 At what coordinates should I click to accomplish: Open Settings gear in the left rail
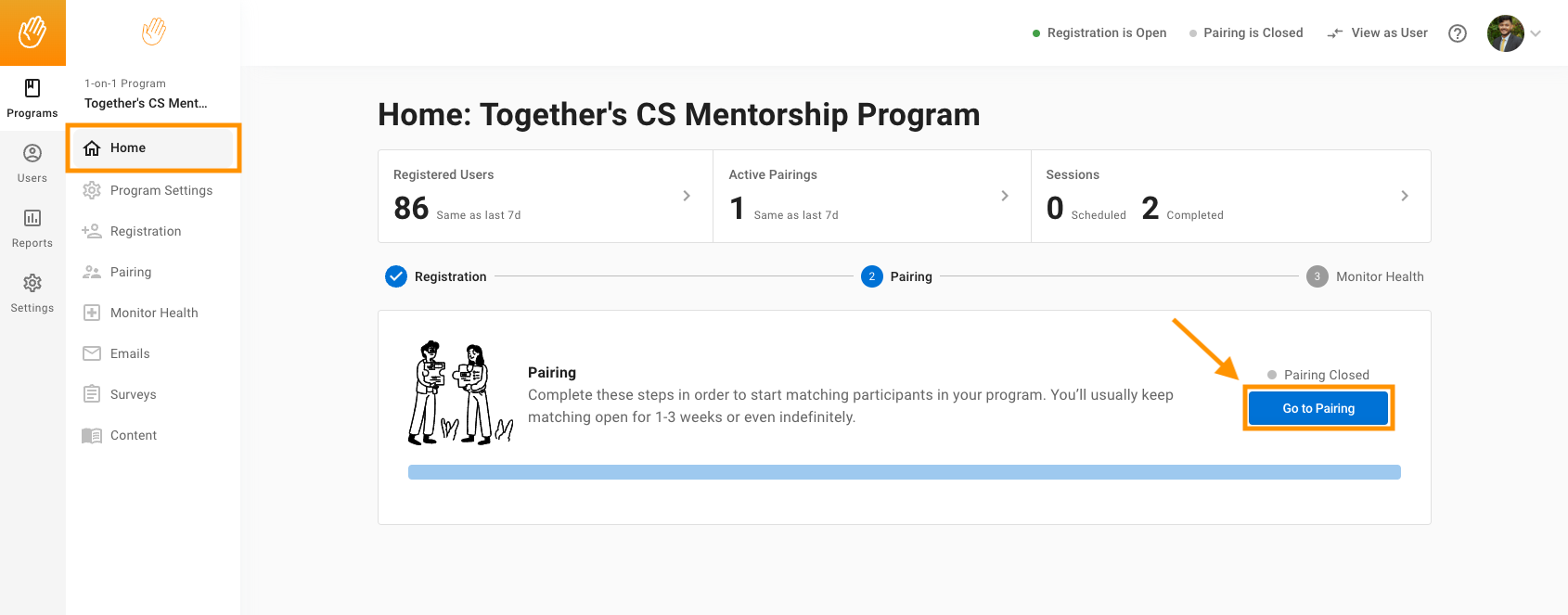pos(32,293)
